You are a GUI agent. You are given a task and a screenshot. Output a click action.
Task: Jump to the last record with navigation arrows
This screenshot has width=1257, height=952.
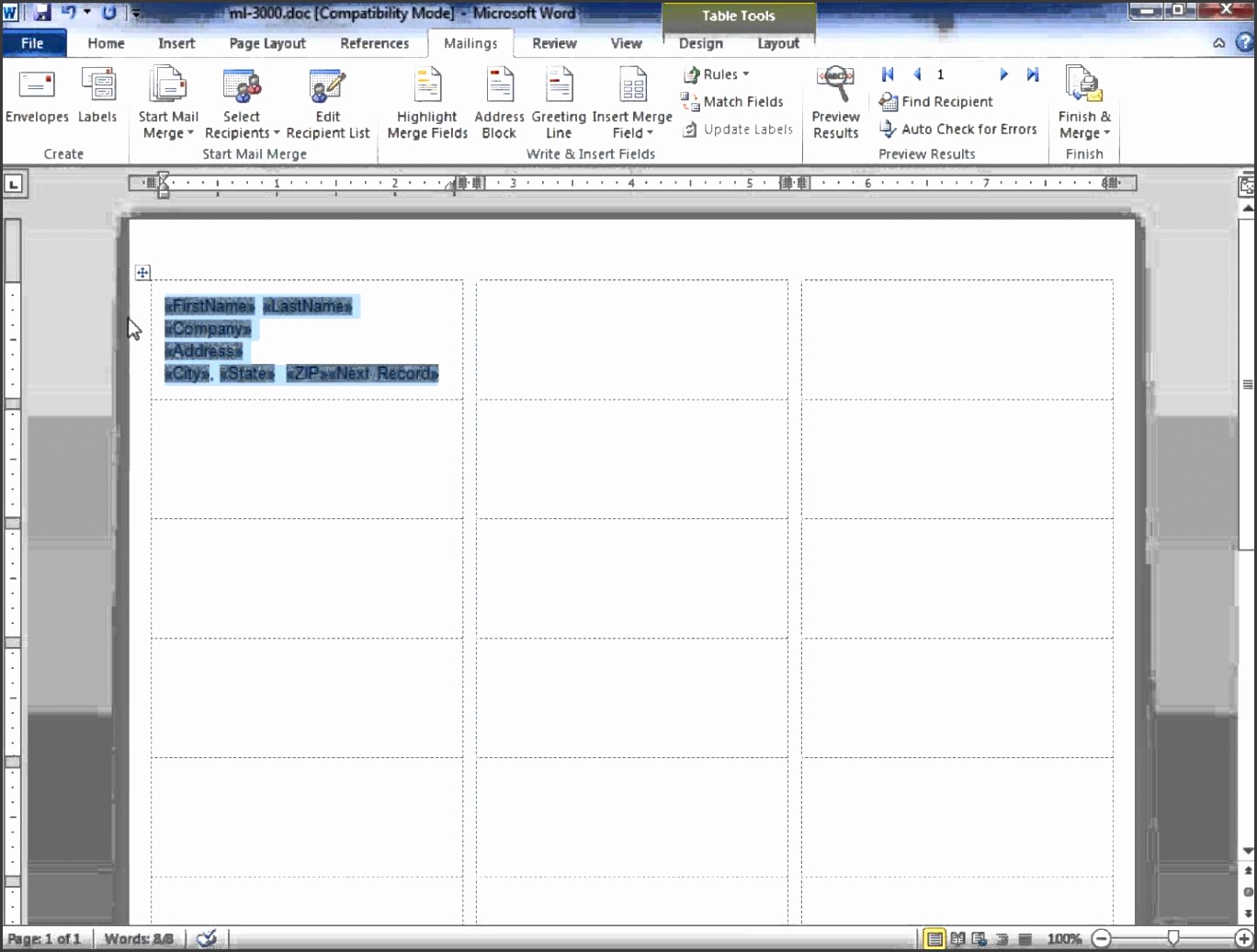[x=1032, y=74]
